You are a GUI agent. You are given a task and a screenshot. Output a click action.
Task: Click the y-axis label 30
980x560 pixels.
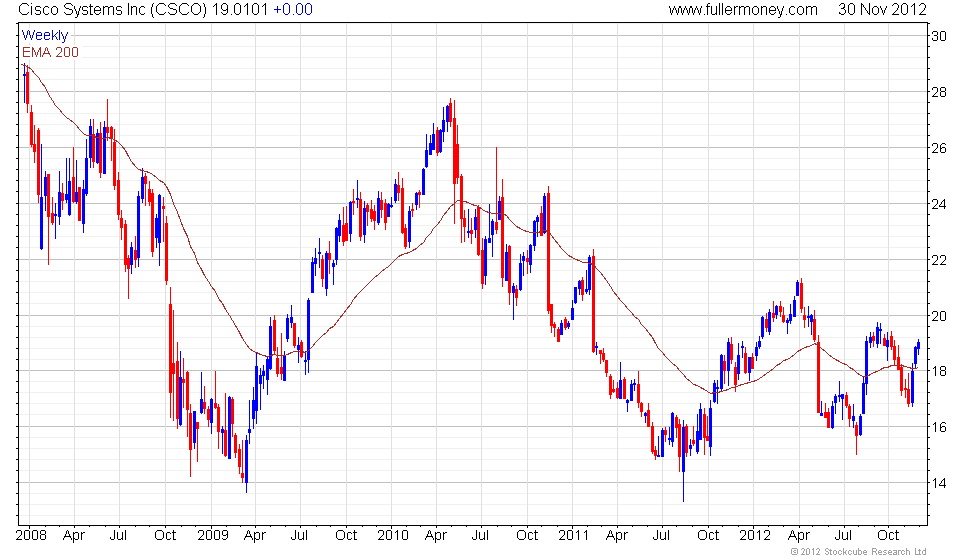coord(939,36)
